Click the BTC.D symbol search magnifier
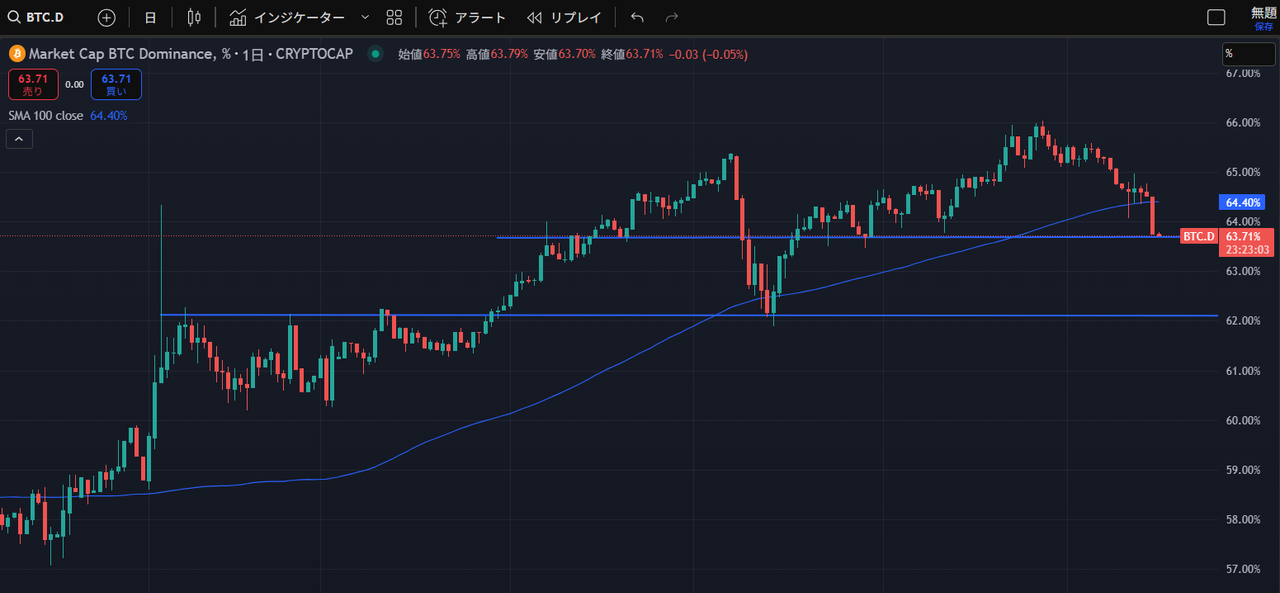Viewport: 1280px width, 593px height. pyautogui.click(x=16, y=17)
